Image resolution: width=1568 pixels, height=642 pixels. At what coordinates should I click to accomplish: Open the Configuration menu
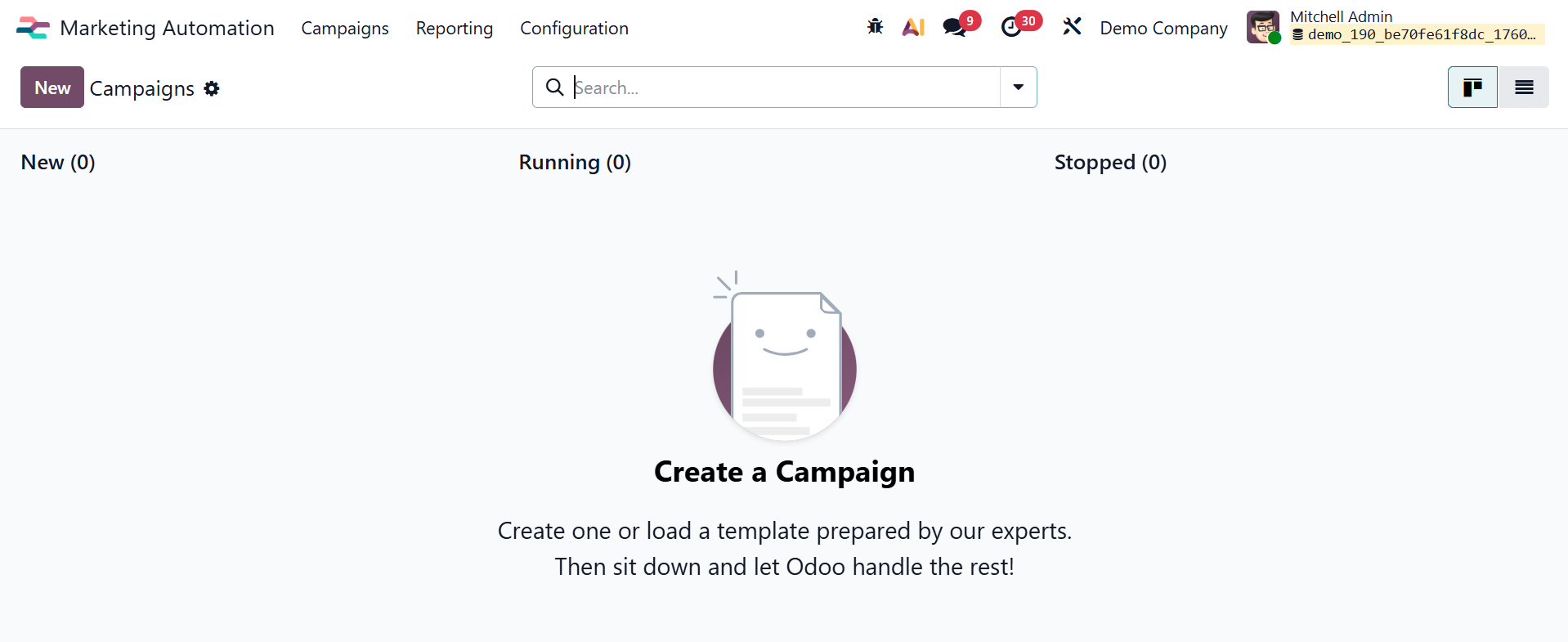point(574,28)
